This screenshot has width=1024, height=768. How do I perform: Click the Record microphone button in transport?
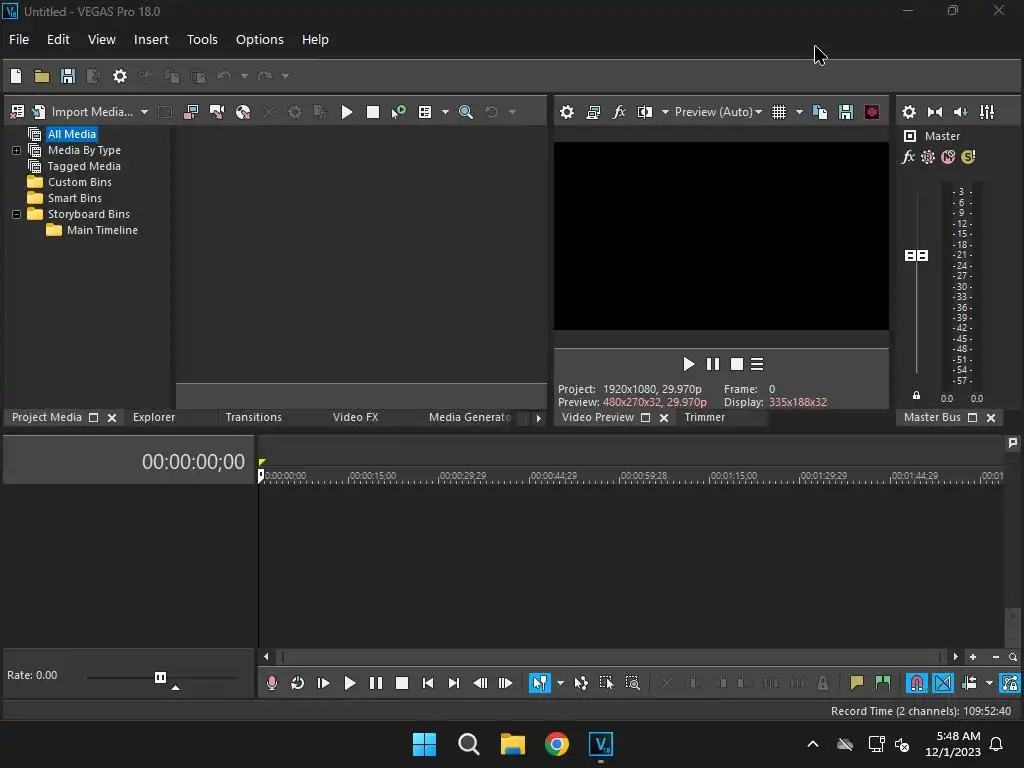pos(272,683)
